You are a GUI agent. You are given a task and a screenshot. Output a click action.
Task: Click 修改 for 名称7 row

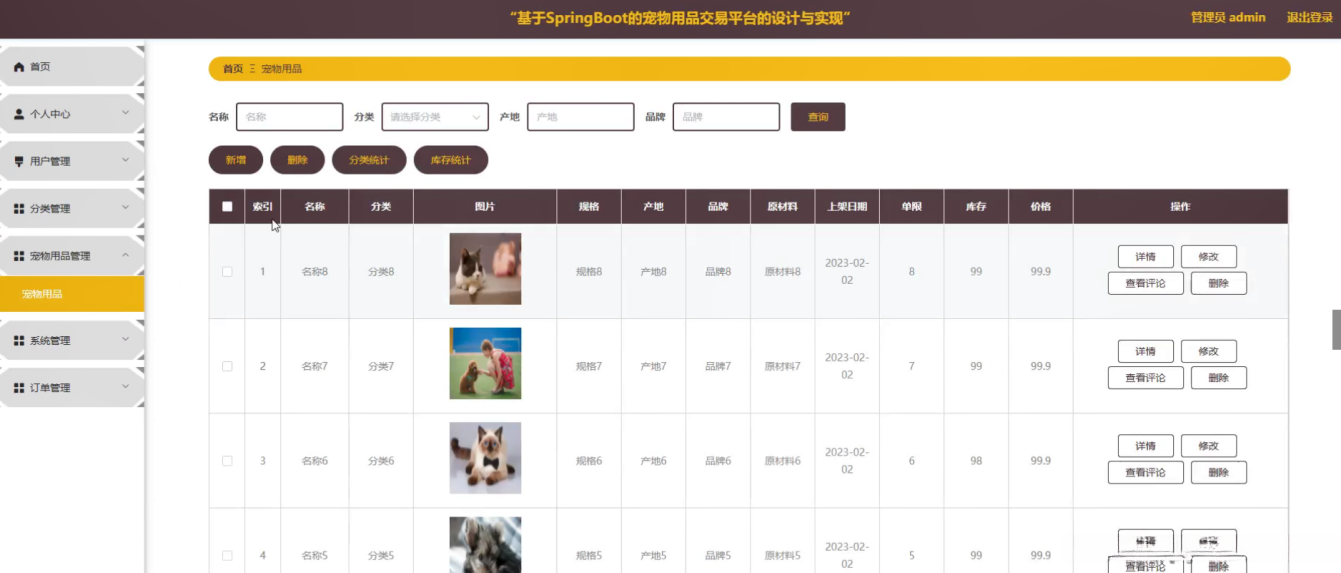coord(1209,351)
